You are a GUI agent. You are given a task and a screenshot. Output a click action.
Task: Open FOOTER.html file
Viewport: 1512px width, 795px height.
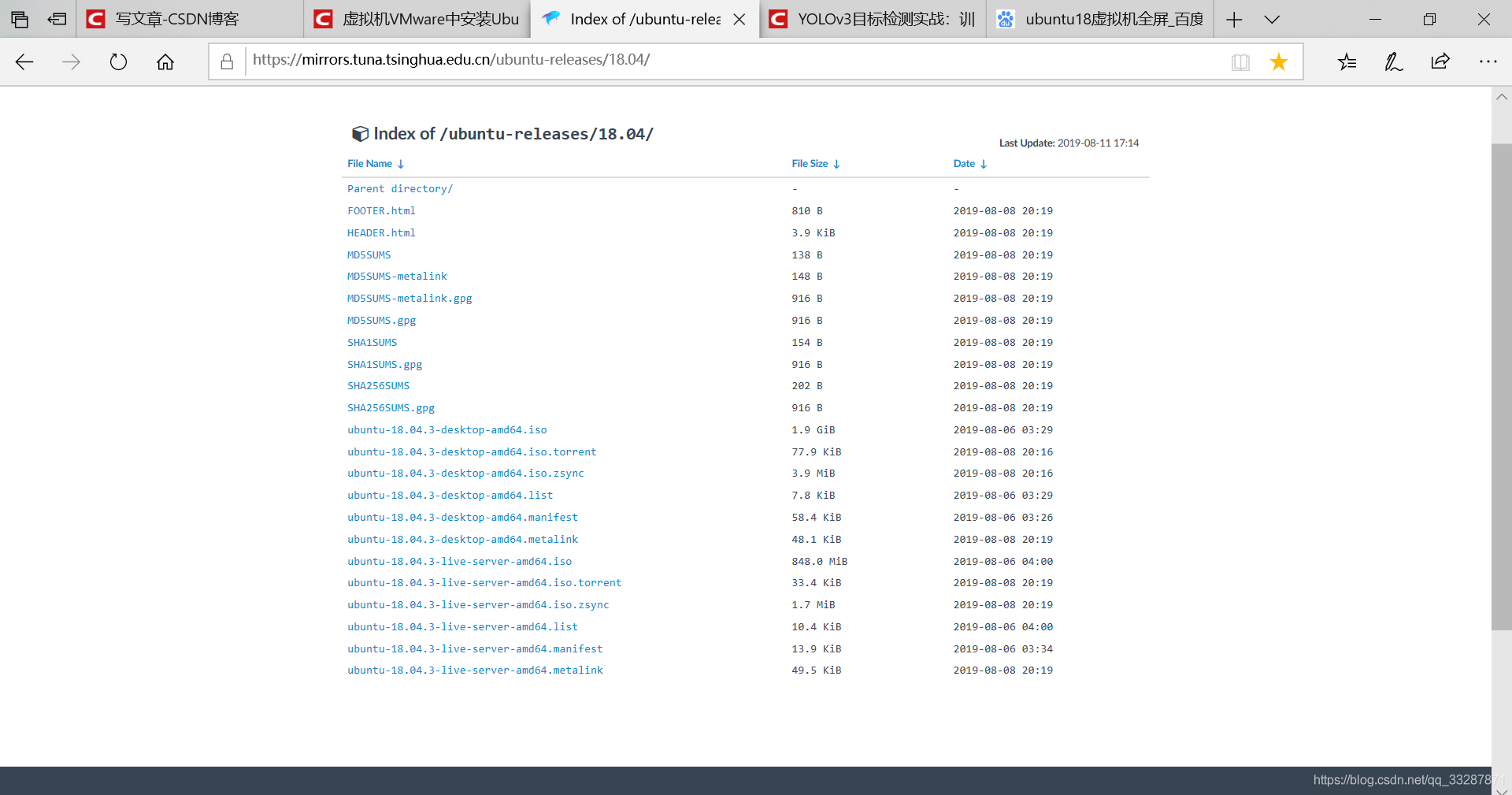[381, 211]
